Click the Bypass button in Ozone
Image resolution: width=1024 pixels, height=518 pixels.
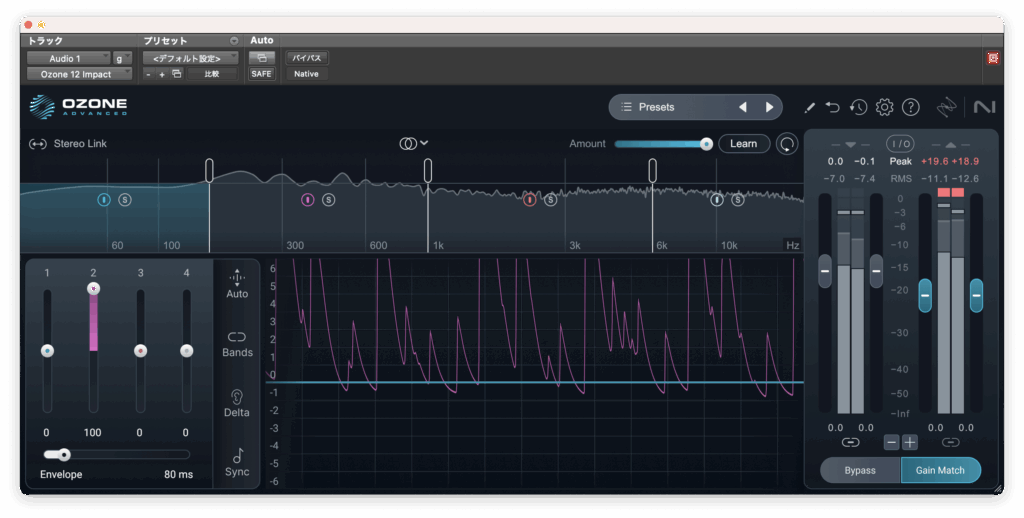pyautogui.click(x=860, y=470)
